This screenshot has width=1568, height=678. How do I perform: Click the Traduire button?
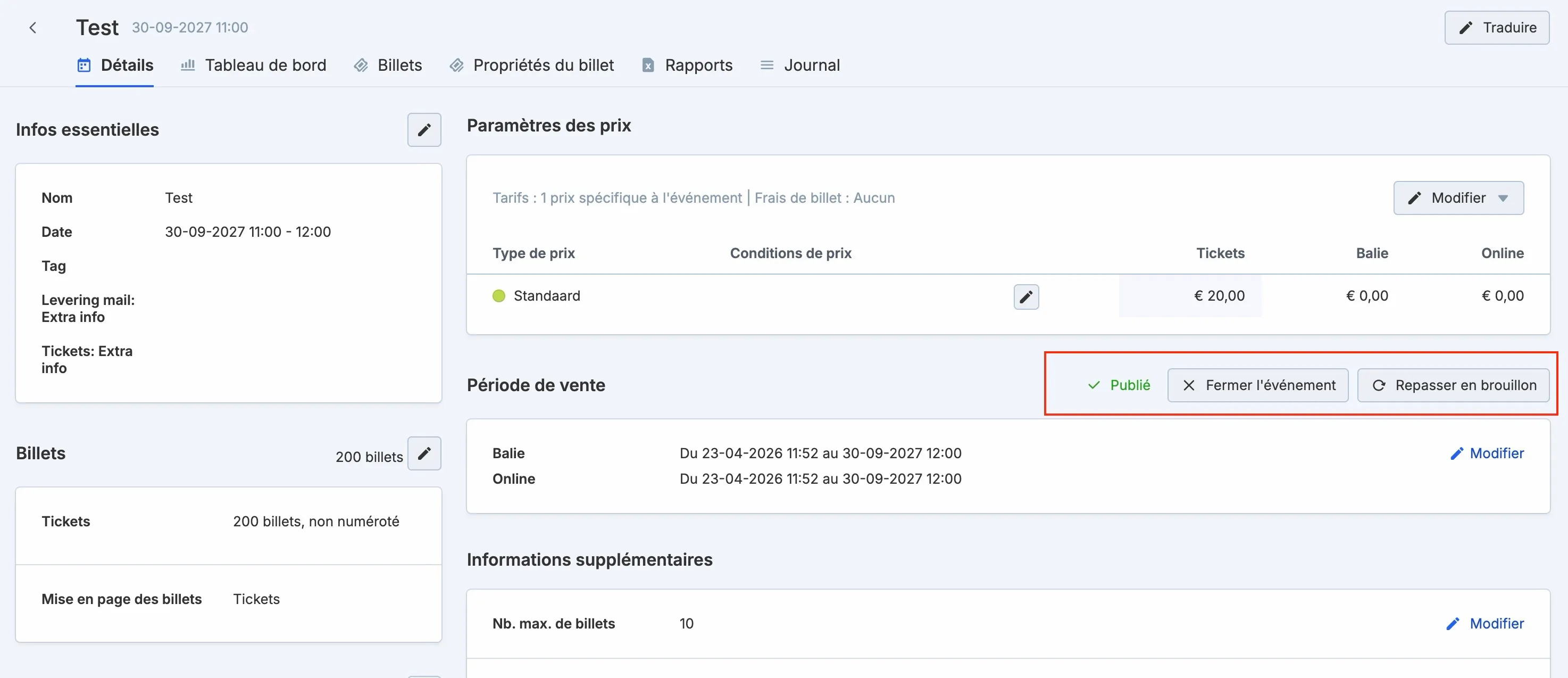(x=1497, y=28)
